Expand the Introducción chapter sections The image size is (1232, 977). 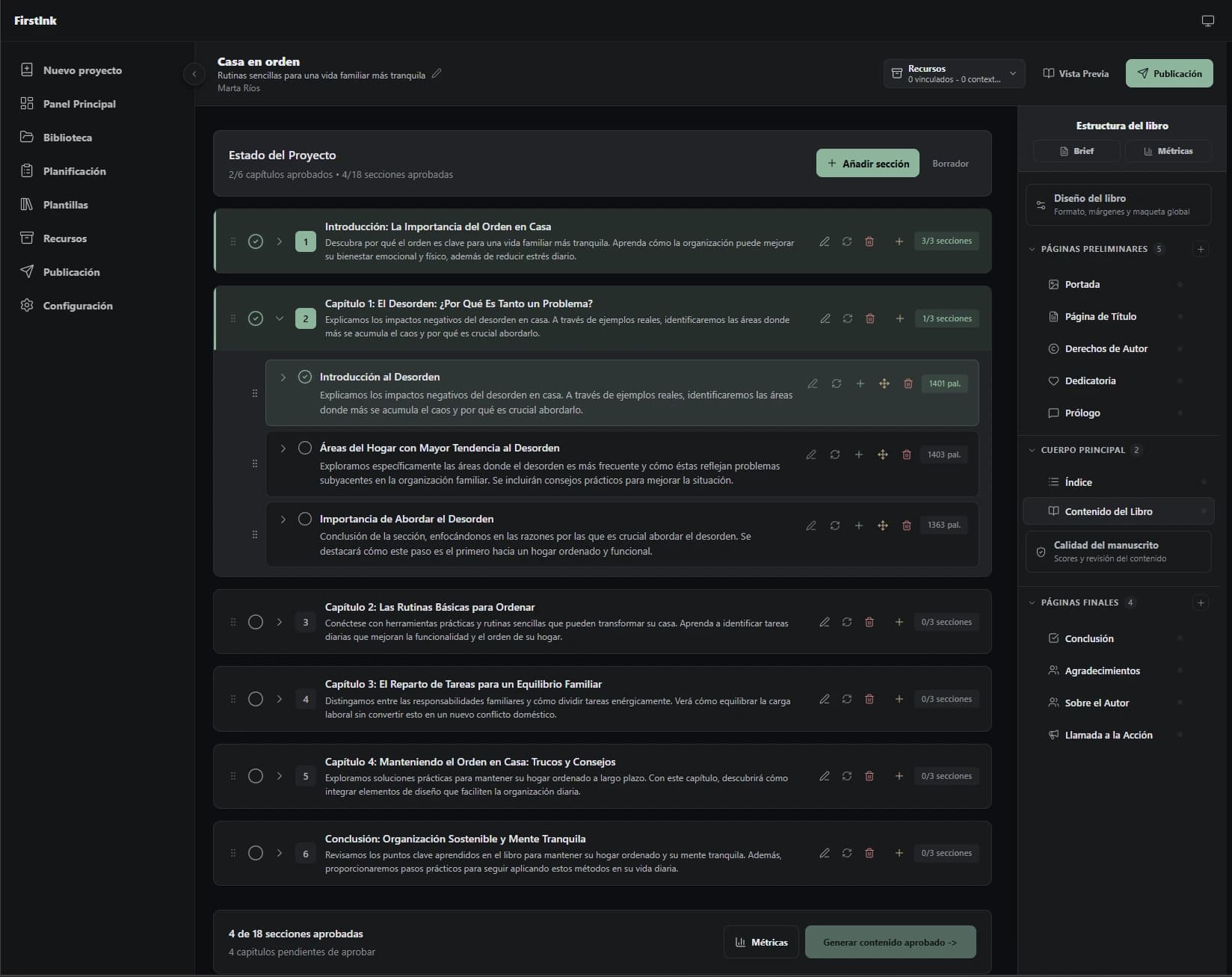(280, 241)
